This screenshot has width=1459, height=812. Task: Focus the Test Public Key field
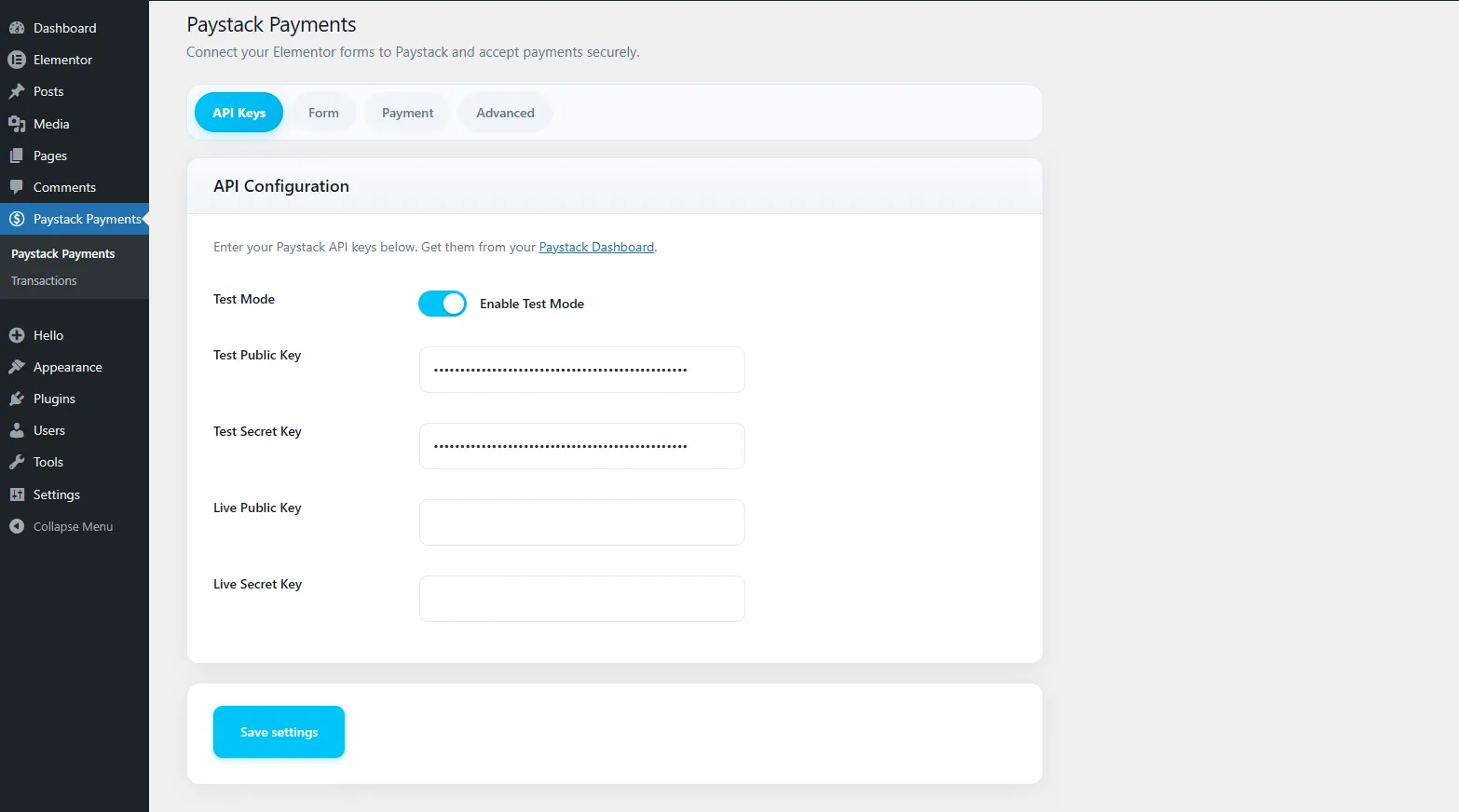tap(582, 370)
